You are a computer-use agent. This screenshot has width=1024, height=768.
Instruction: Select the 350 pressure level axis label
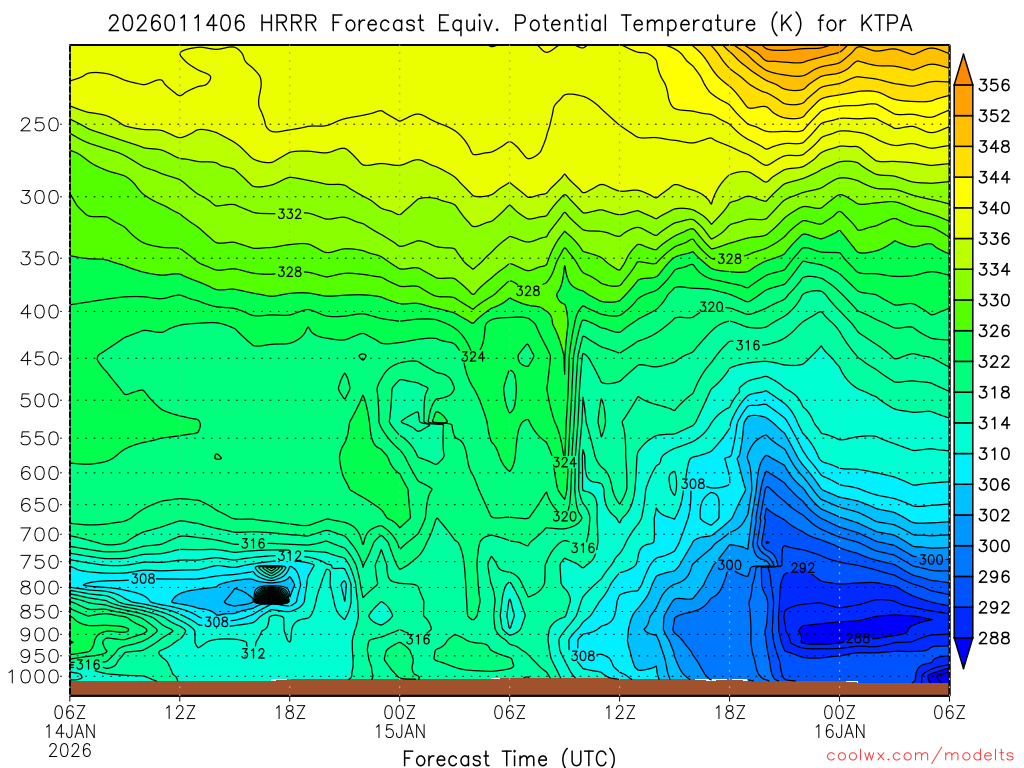click(x=40, y=259)
